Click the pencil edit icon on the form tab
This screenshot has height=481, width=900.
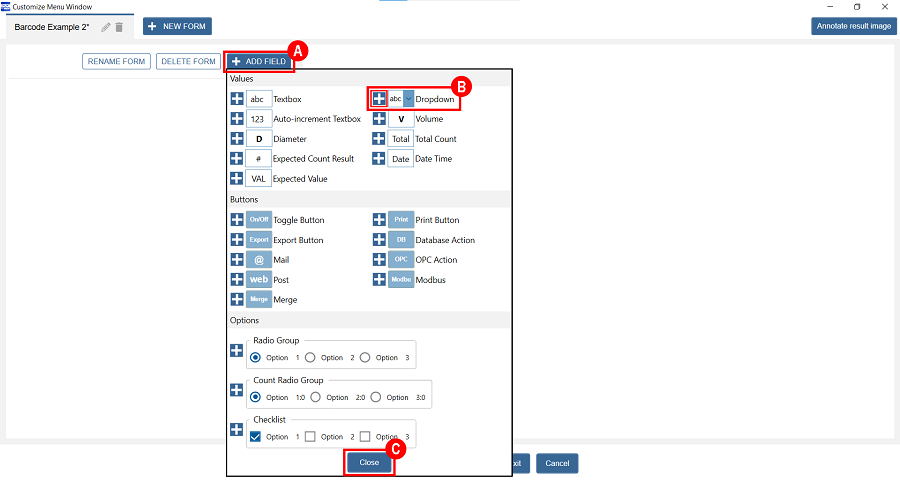[x=106, y=27]
